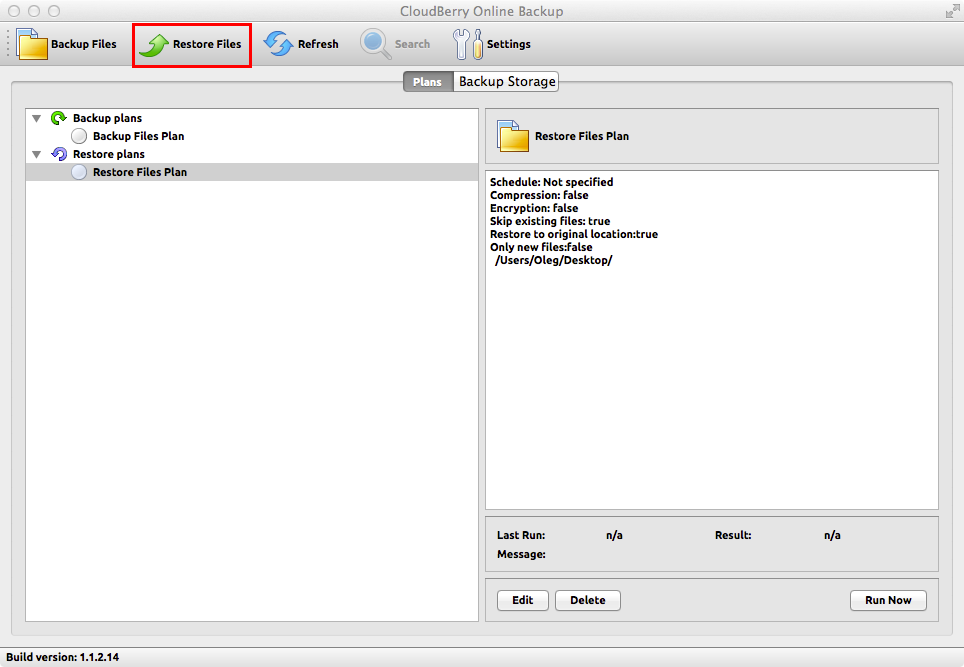
Task: Switch to the Plans tab
Action: coord(428,82)
